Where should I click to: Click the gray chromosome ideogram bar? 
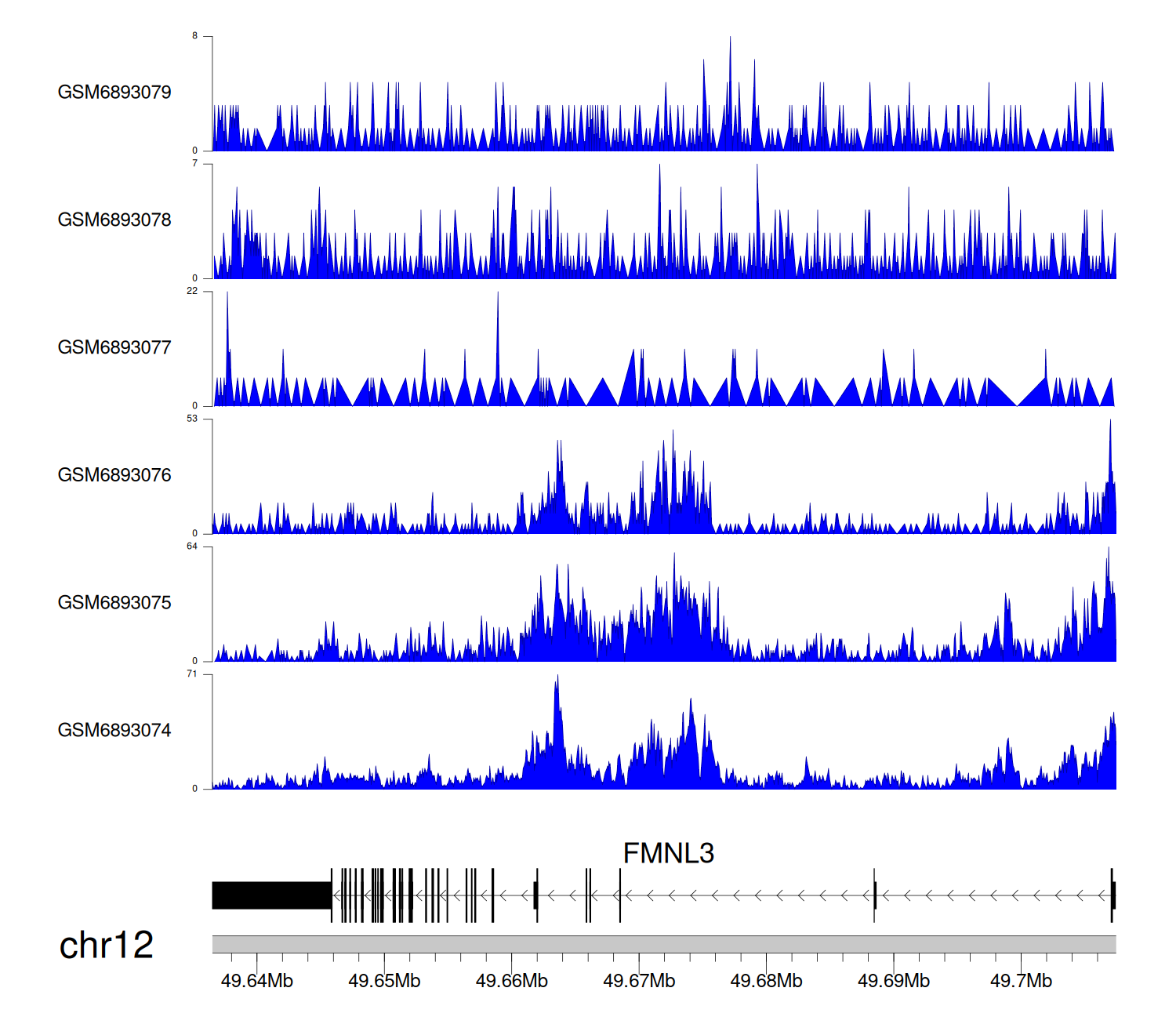coord(663,944)
